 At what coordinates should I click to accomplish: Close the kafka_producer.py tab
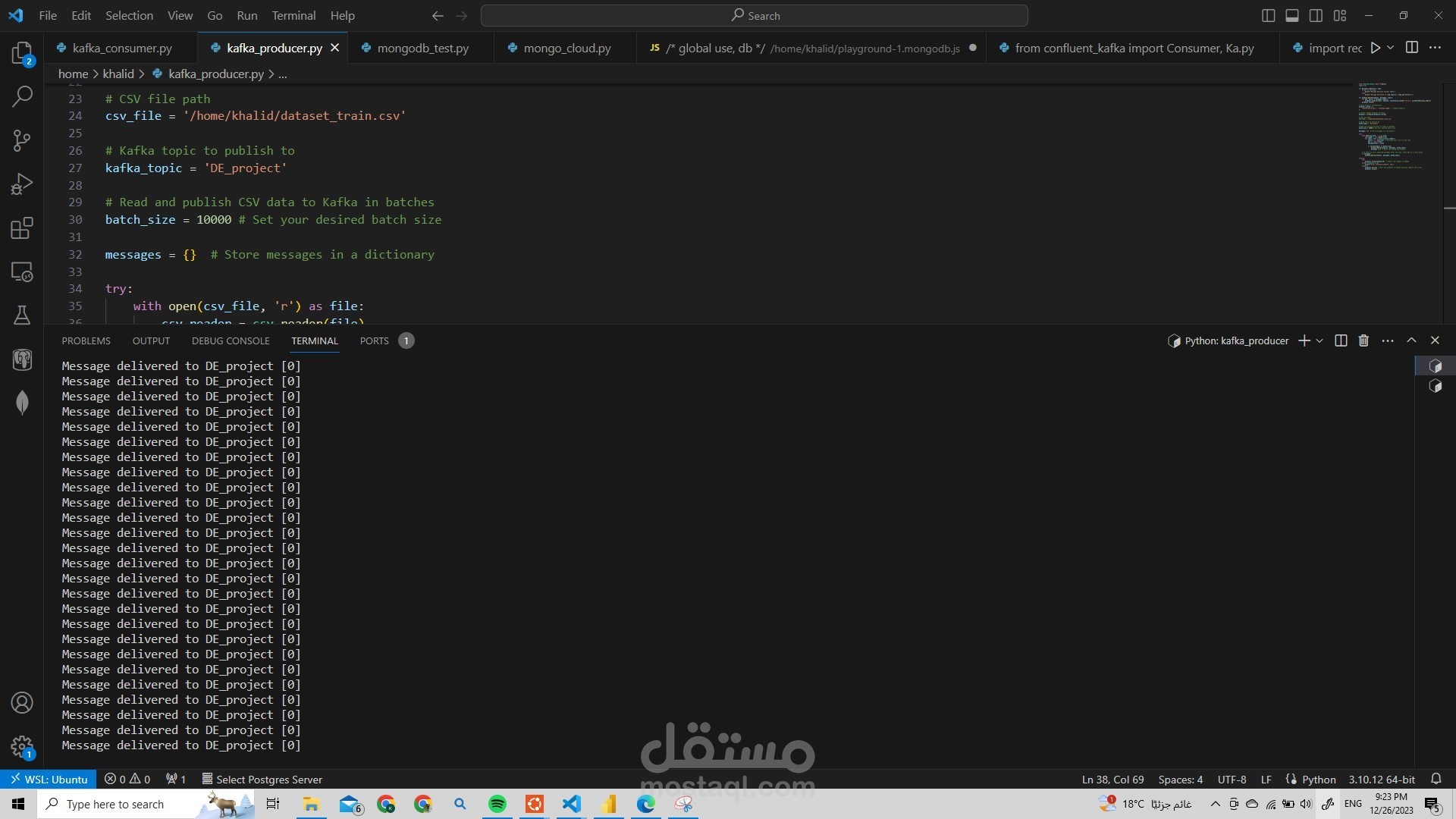(334, 48)
